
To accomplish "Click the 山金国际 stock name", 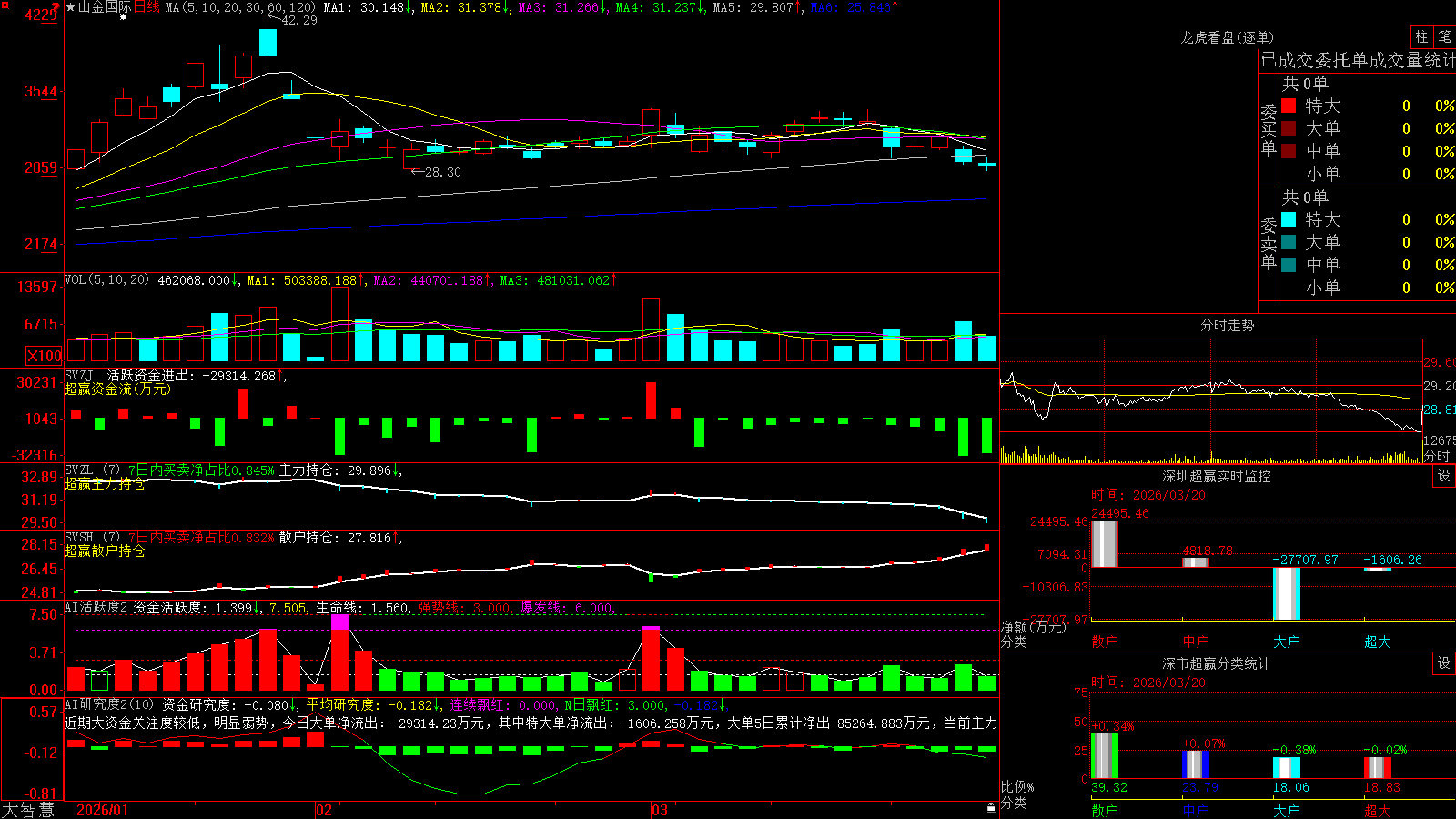I will [x=105, y=7].
